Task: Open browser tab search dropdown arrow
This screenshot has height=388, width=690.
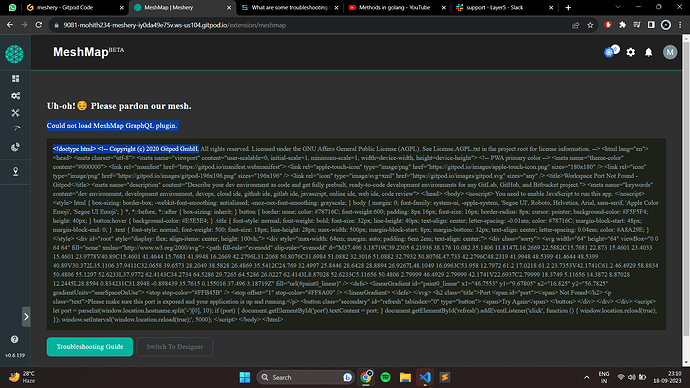Action: pos(617,7)
